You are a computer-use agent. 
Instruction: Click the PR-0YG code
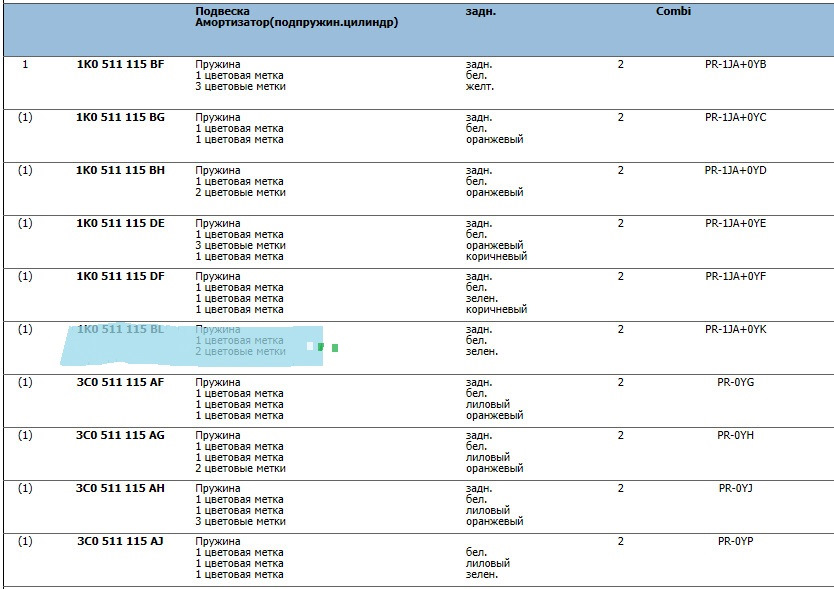(x=736, y=382)
